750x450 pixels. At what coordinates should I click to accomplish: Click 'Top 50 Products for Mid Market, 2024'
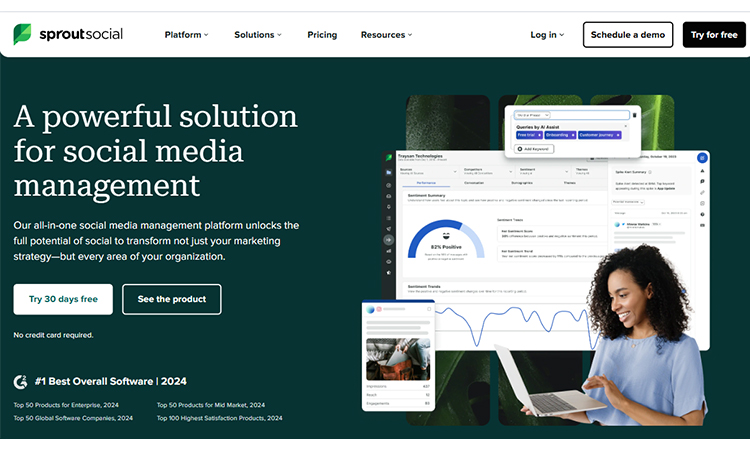point(211,405)
